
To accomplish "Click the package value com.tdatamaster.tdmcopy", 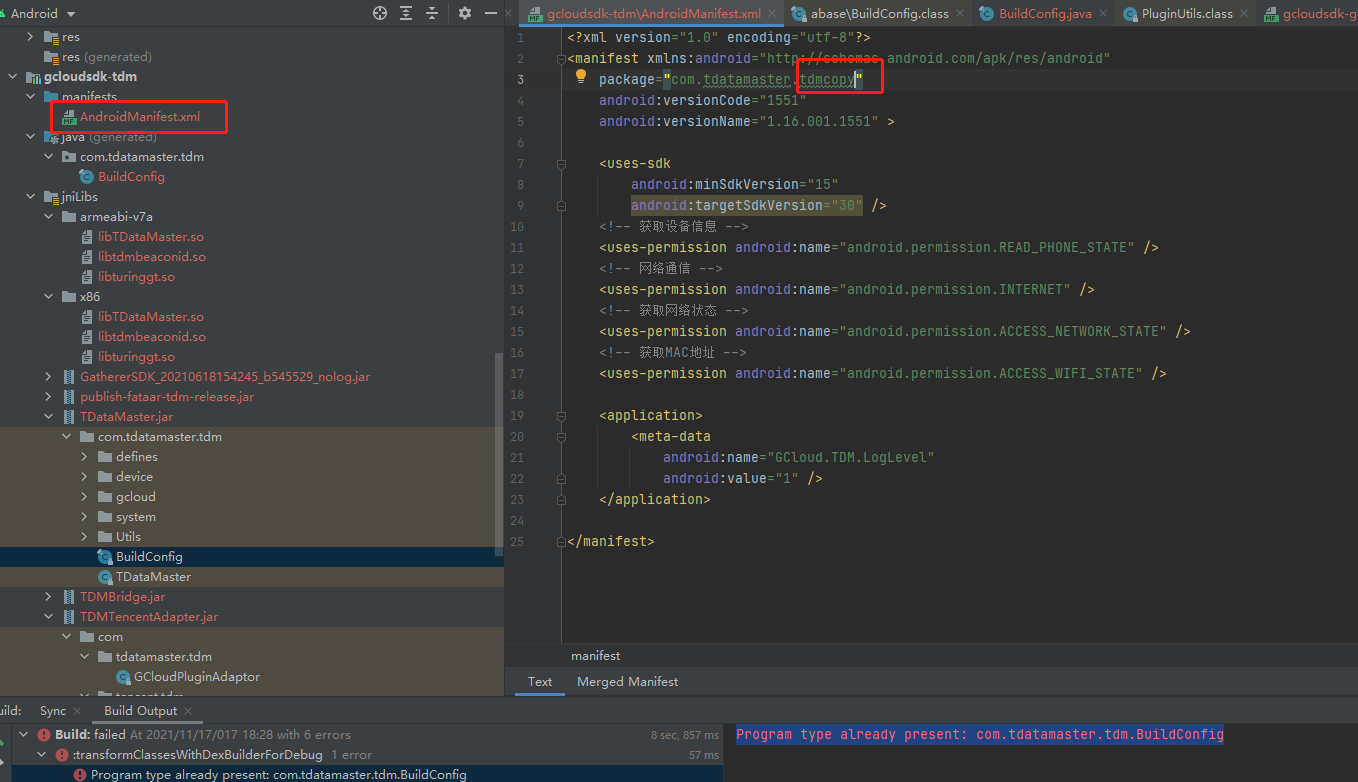I will (763, 79).
